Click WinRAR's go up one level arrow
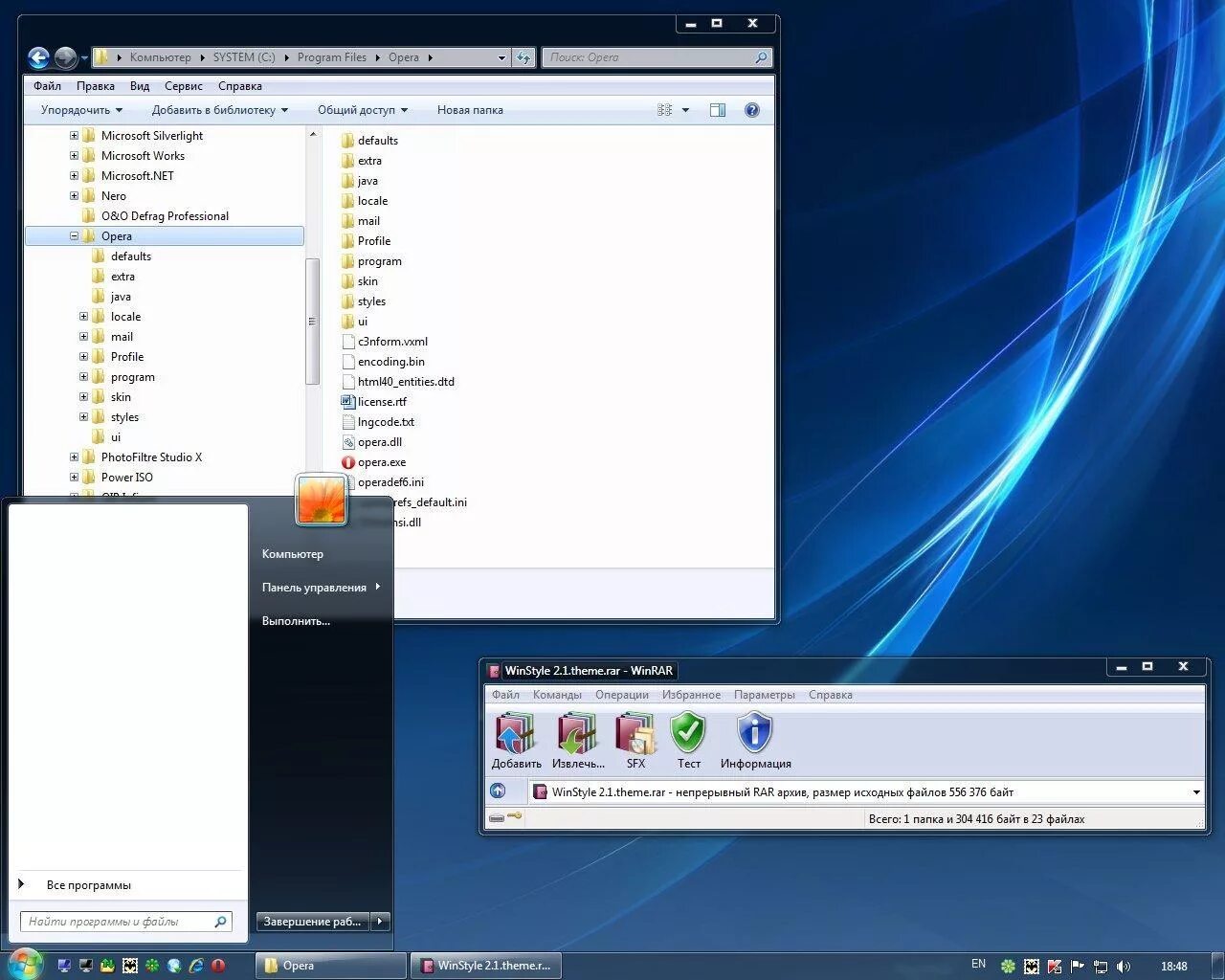This screenshot has width=1225, height=980. coord(498,791)
